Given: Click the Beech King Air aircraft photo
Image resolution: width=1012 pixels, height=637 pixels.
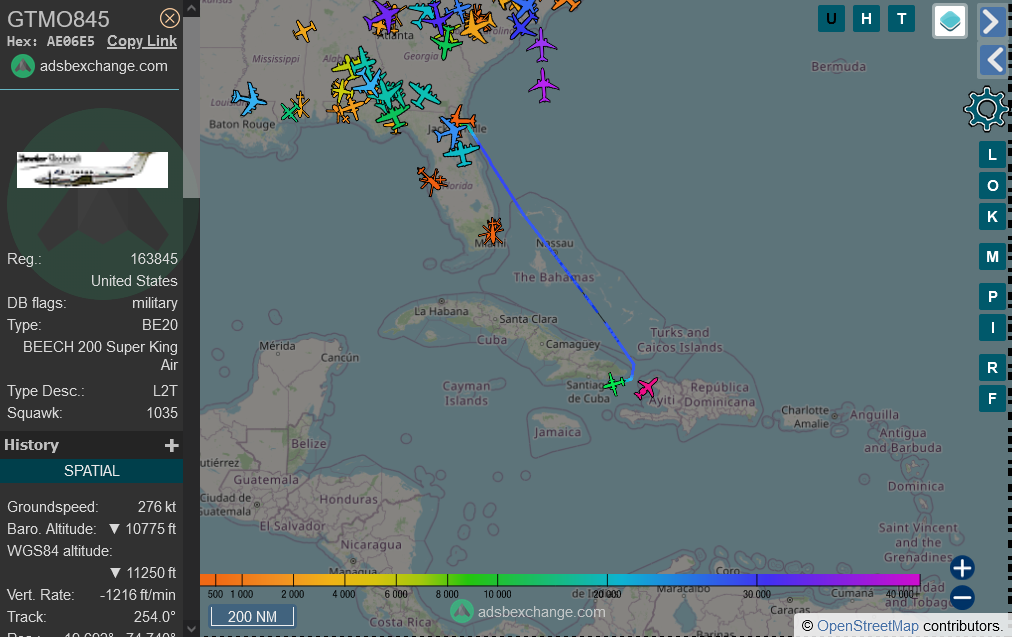Looking at the screenshot, I should [92, 170].
